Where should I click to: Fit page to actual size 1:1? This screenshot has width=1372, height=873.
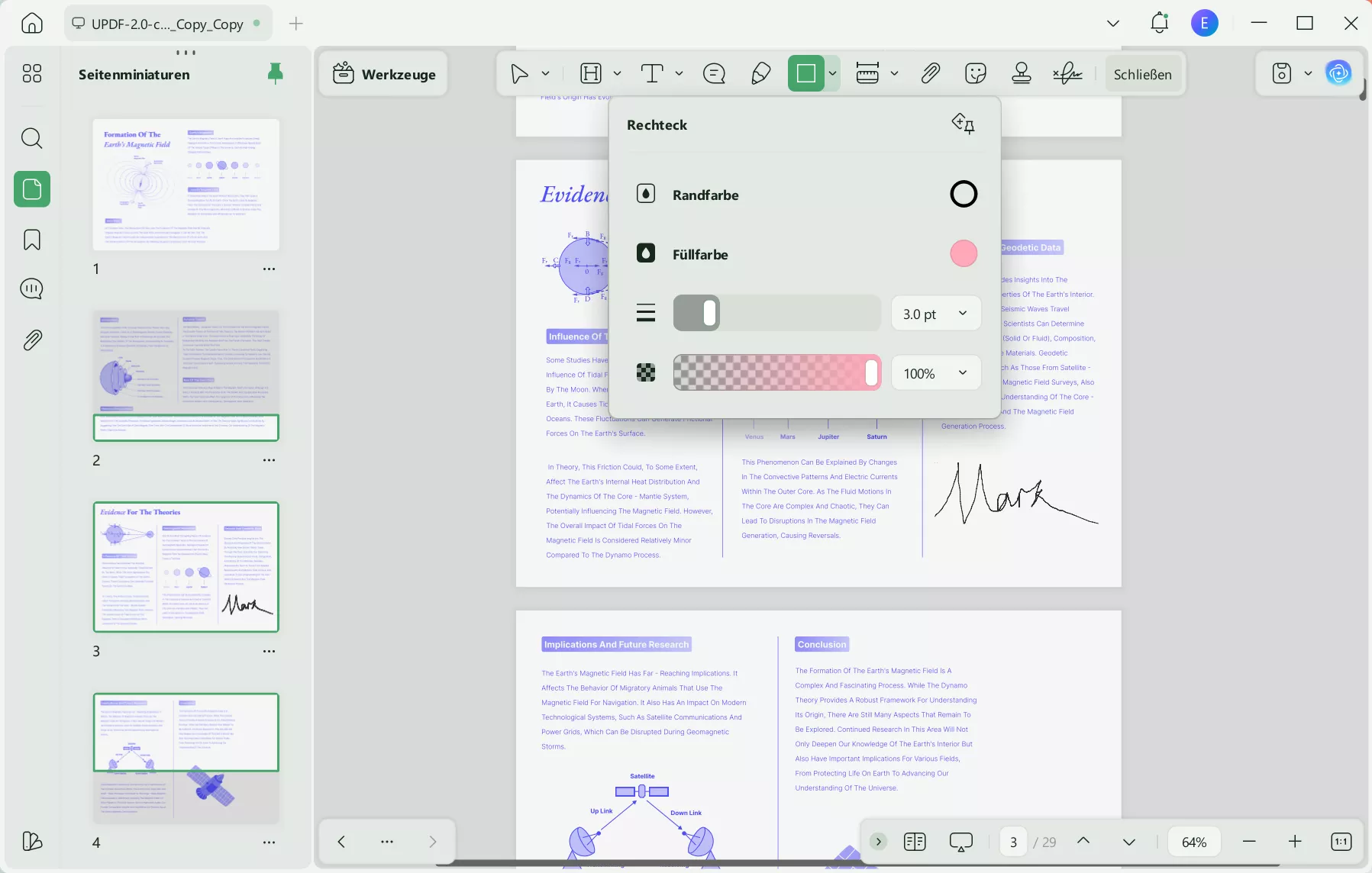(x=1341, y=842)
